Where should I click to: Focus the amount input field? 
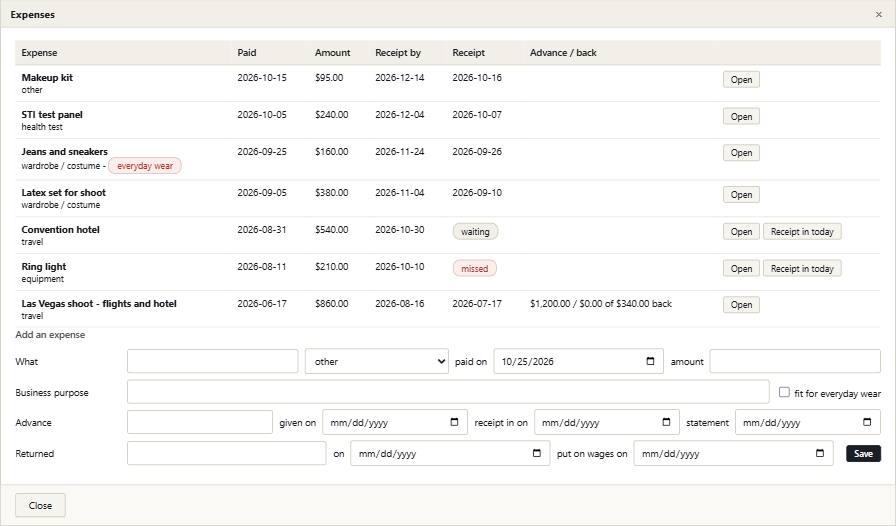point(795,361)
